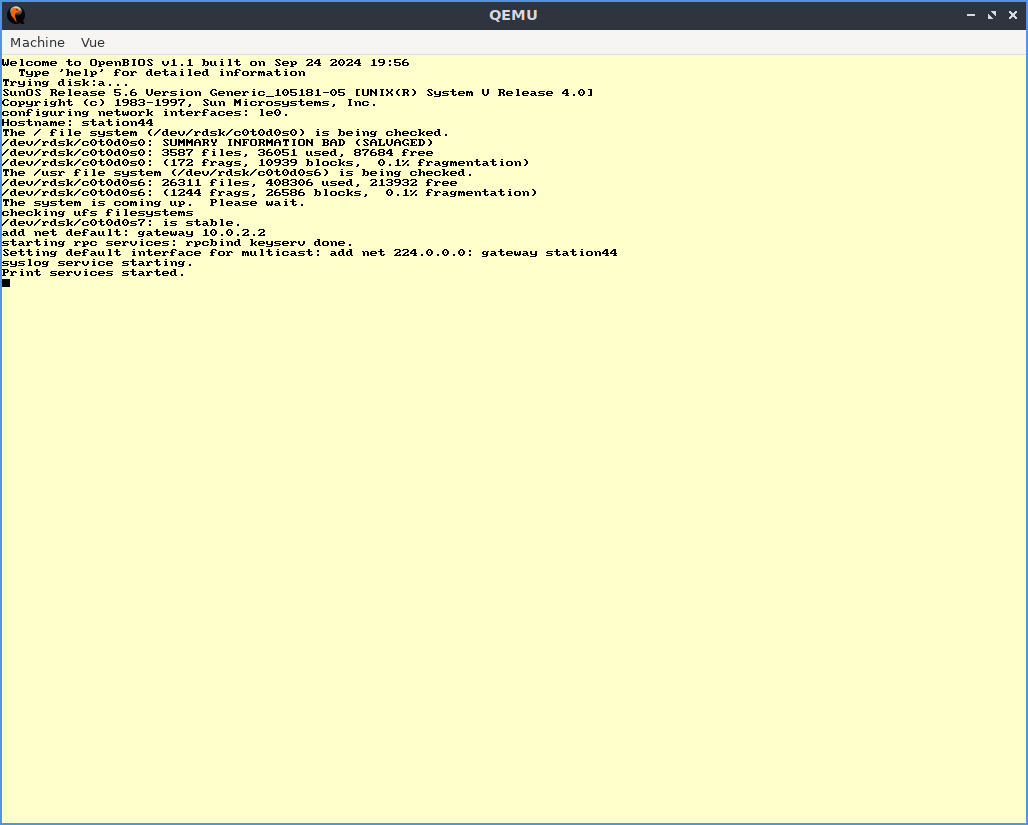Image resolution: width=1028 pixels, height=825 pixels.
Task: Click the 'SUMMARY INFORMATION BAD (SALVAGED)' line
Action: [218, 143]
